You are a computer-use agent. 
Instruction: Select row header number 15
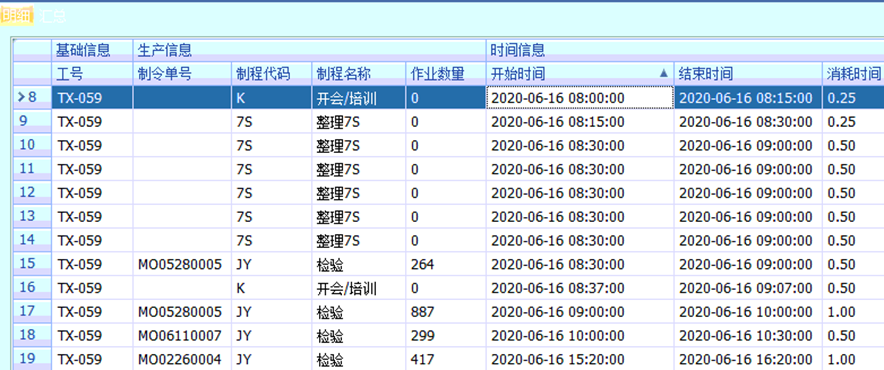[x=32, y=264]
